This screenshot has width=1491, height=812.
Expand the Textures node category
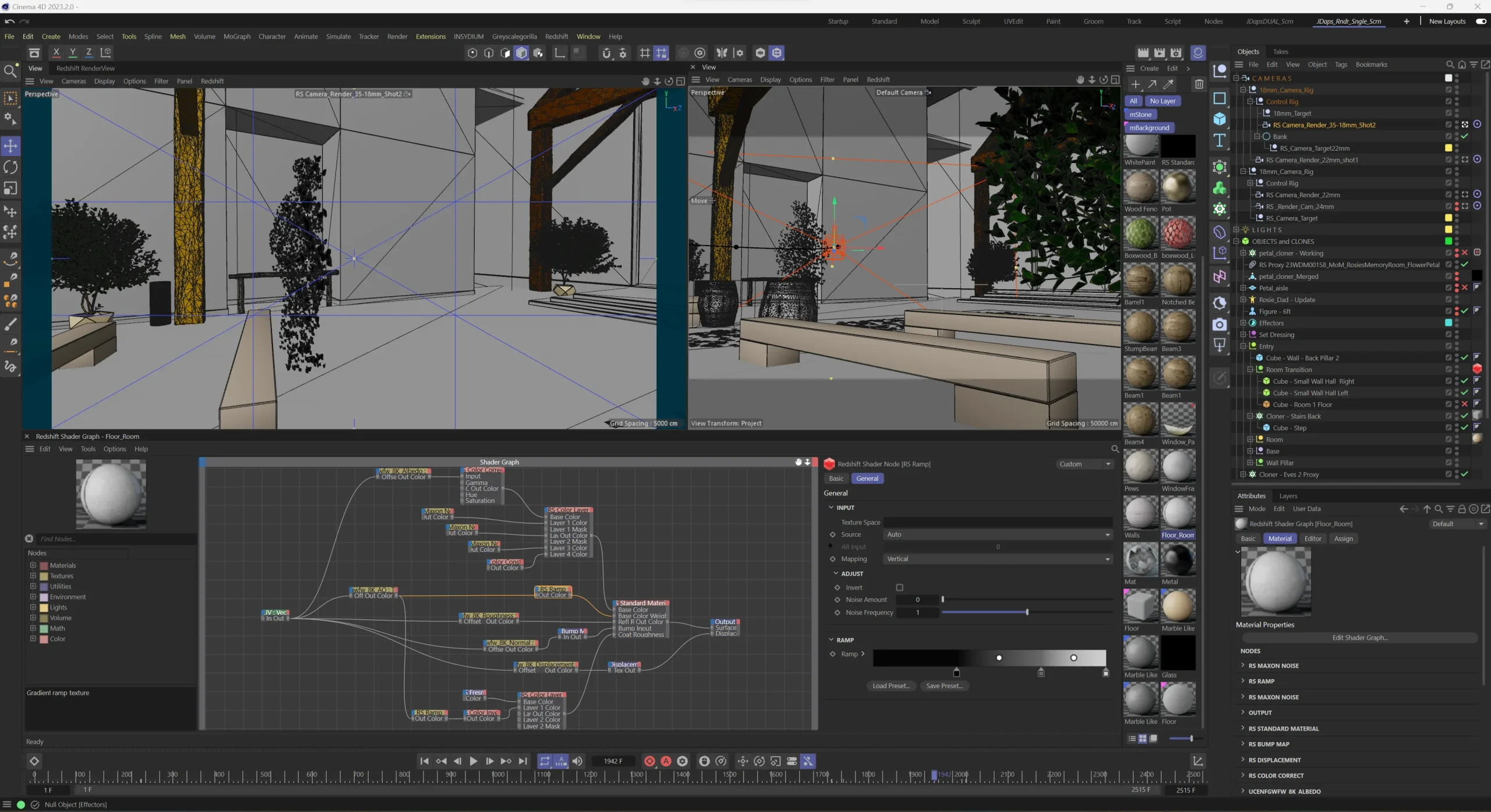[33, 576]
